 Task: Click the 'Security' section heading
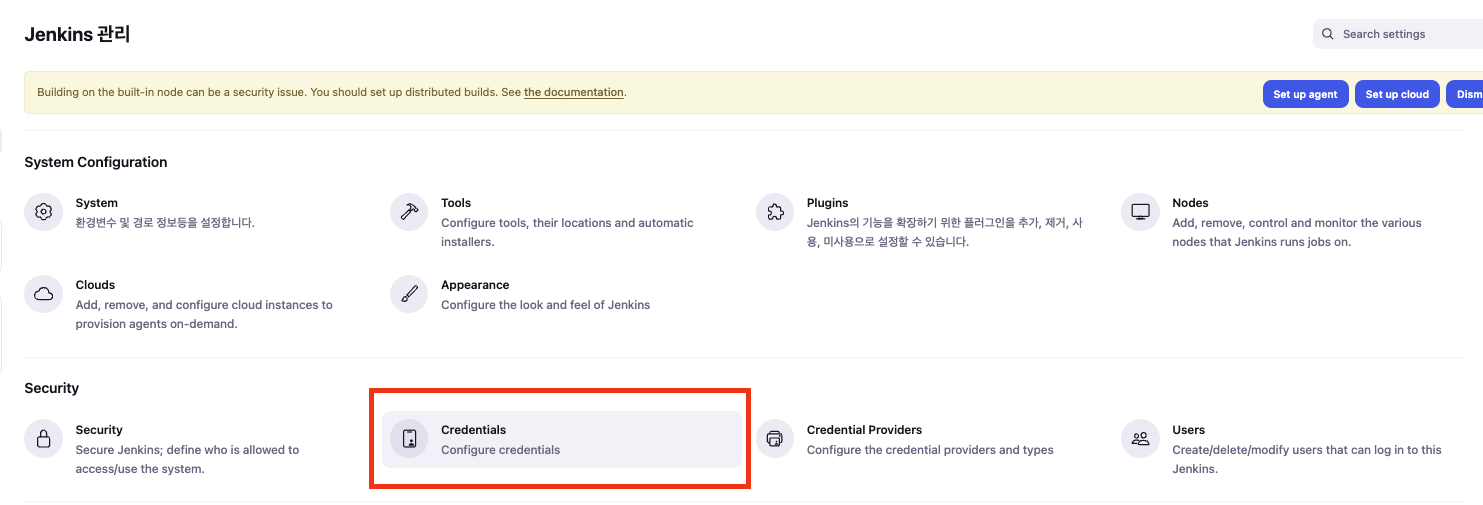pyautogui.click(x=52, y=388)
